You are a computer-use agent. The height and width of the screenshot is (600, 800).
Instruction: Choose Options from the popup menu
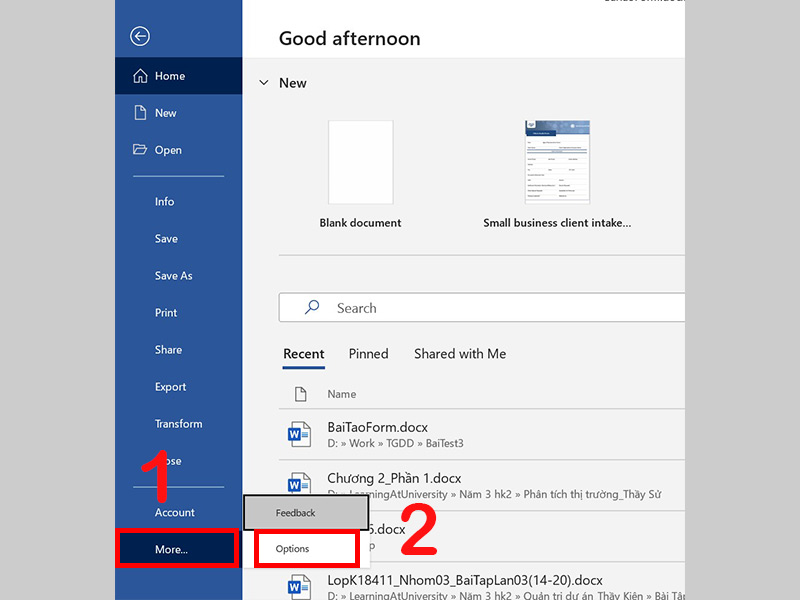[306, 548]
